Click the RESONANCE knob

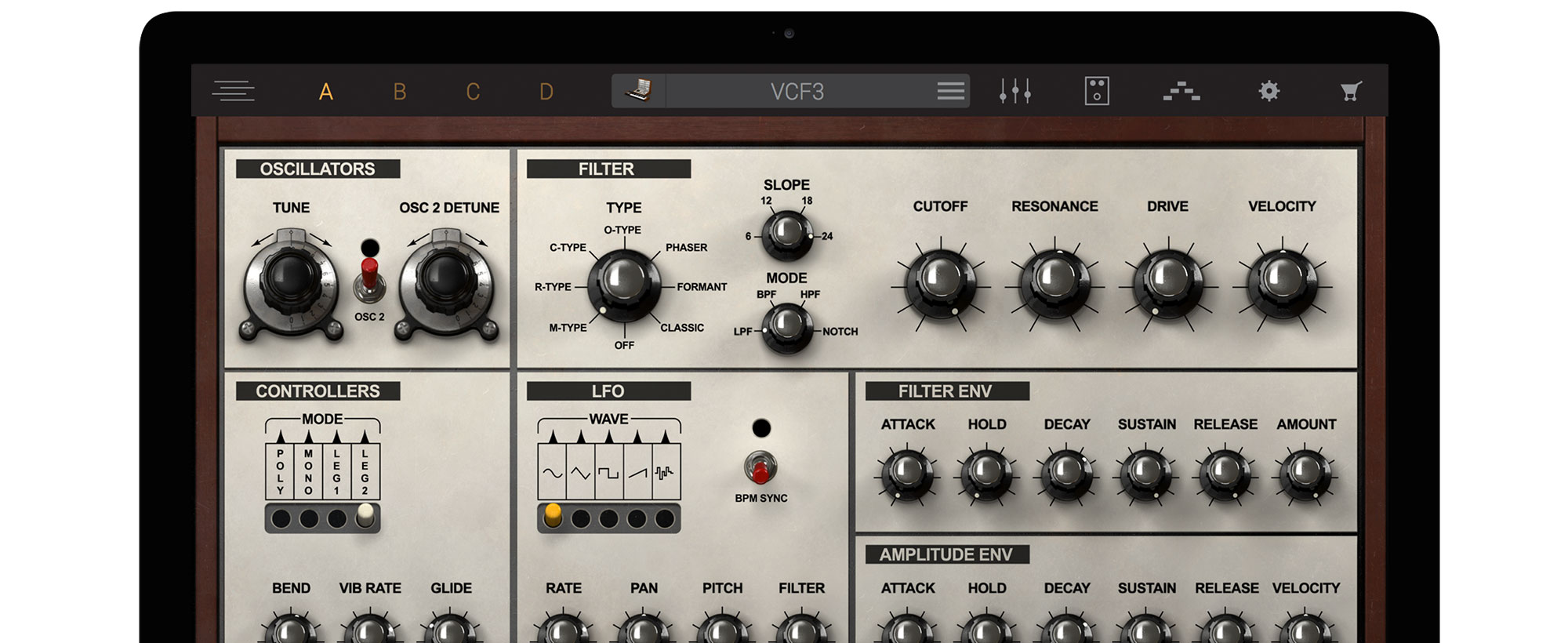pos(1054,282)
